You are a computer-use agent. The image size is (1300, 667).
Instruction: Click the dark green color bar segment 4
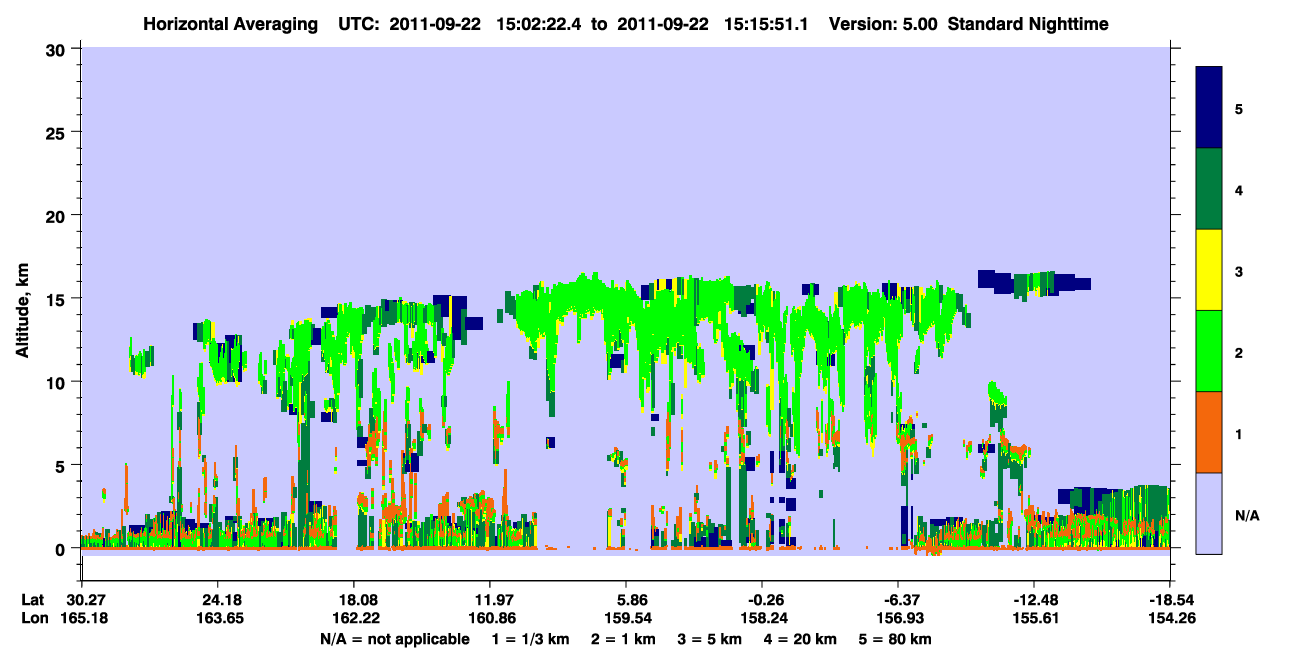pos(1209,189)
